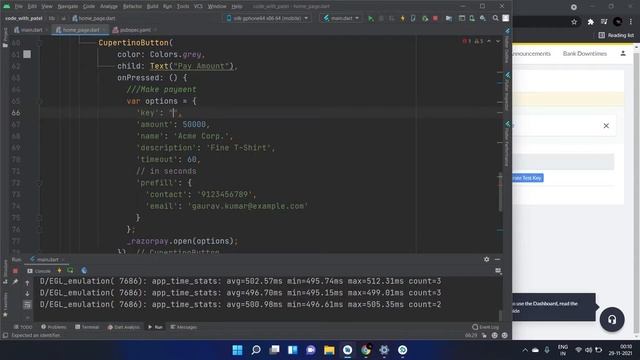This screenshot has height=360, width=640.
Task: Click the down arrow in console gutter
Action: (27, 293)
